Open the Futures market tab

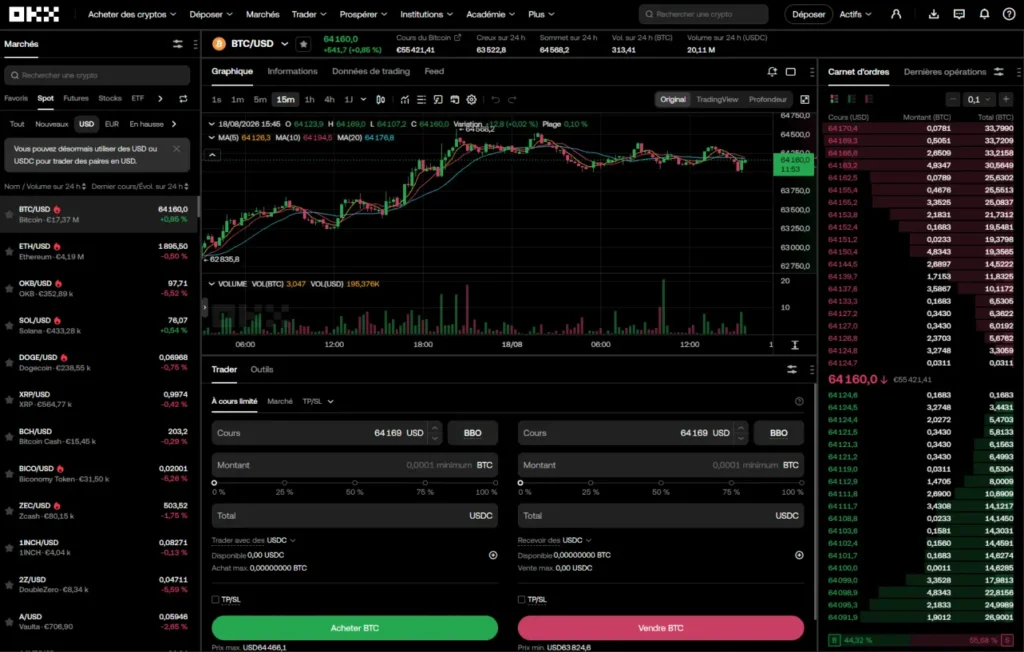(x=76, y=99)
